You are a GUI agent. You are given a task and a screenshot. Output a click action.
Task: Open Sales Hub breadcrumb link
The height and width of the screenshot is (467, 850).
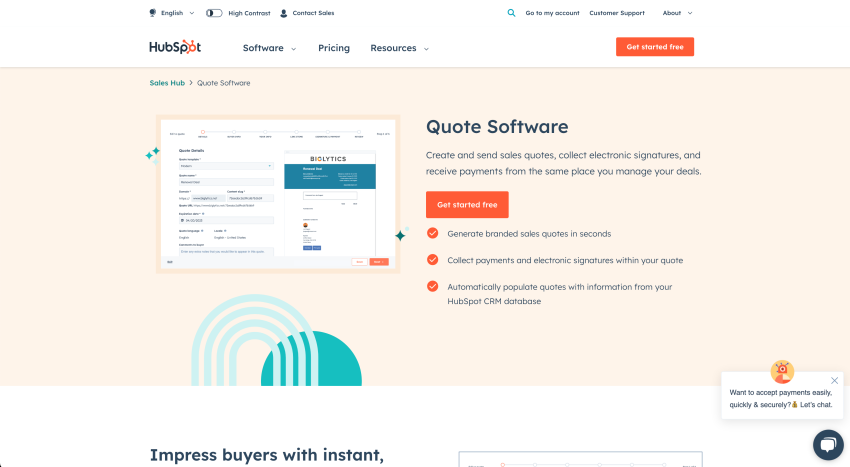pyautogui.click(x=167, y=83)
